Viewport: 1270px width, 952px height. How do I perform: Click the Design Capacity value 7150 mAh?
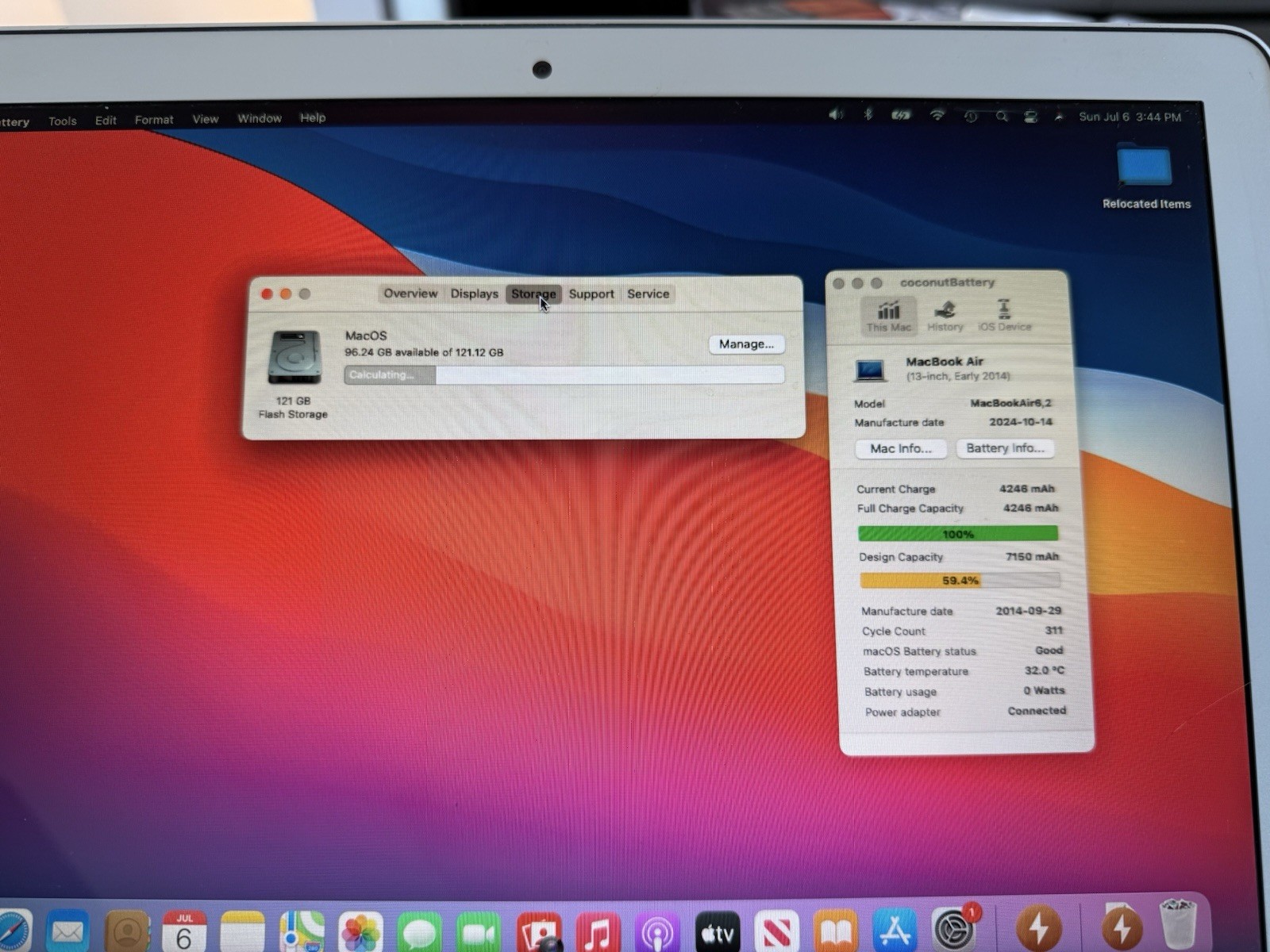point(1032,556)
